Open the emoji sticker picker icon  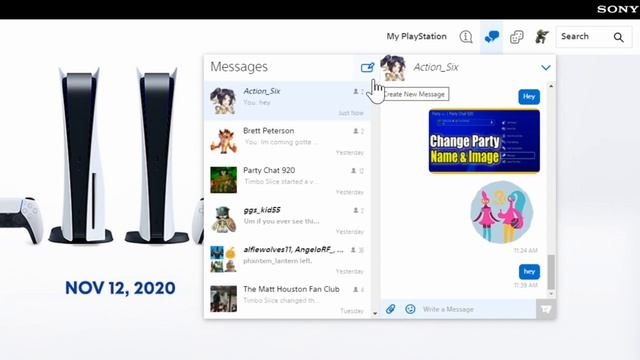pos(410,309)
